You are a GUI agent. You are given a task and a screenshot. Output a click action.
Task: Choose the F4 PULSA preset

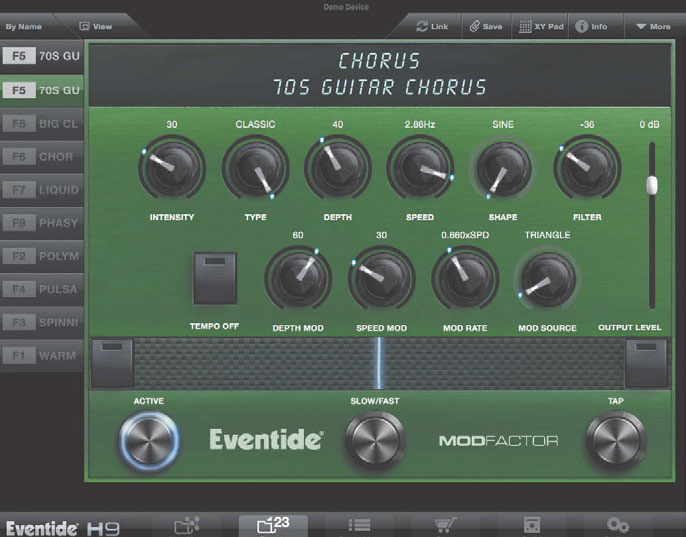pos(42,289)
